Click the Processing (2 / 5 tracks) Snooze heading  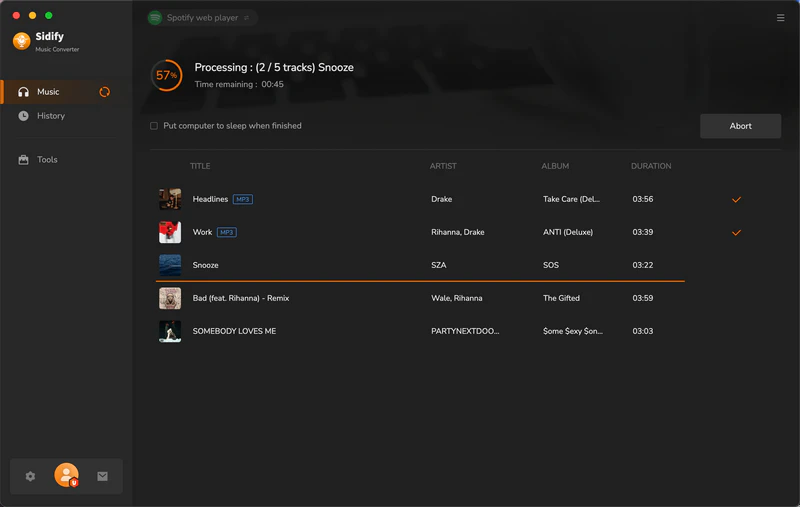click(x=274, y=67)
